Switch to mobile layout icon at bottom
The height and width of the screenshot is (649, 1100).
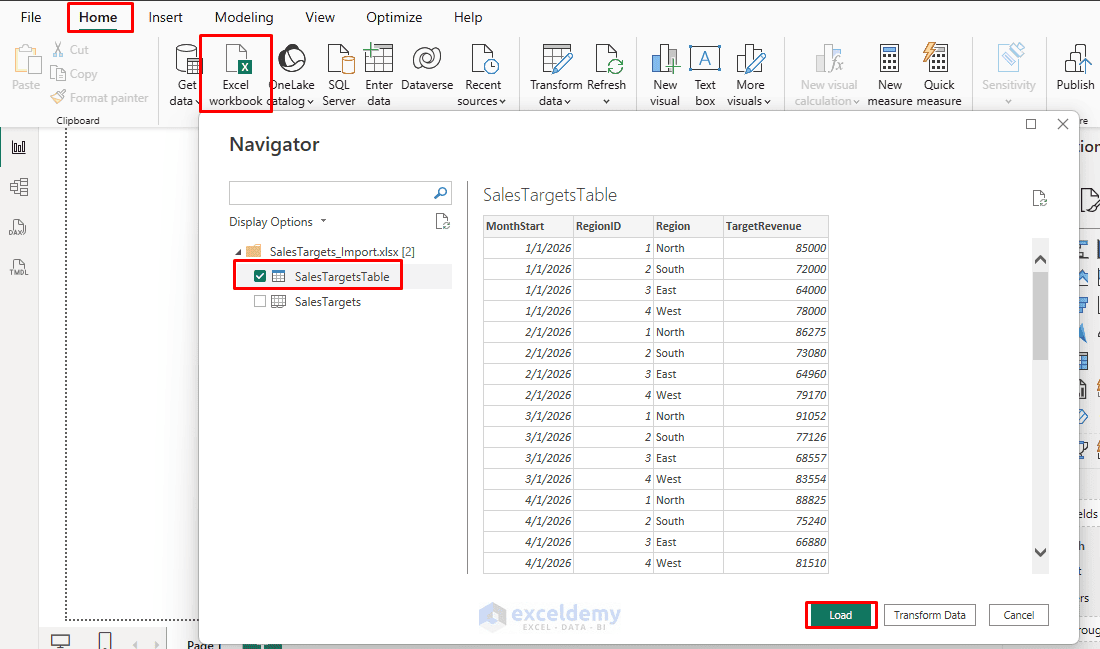[x=105, y=641]
